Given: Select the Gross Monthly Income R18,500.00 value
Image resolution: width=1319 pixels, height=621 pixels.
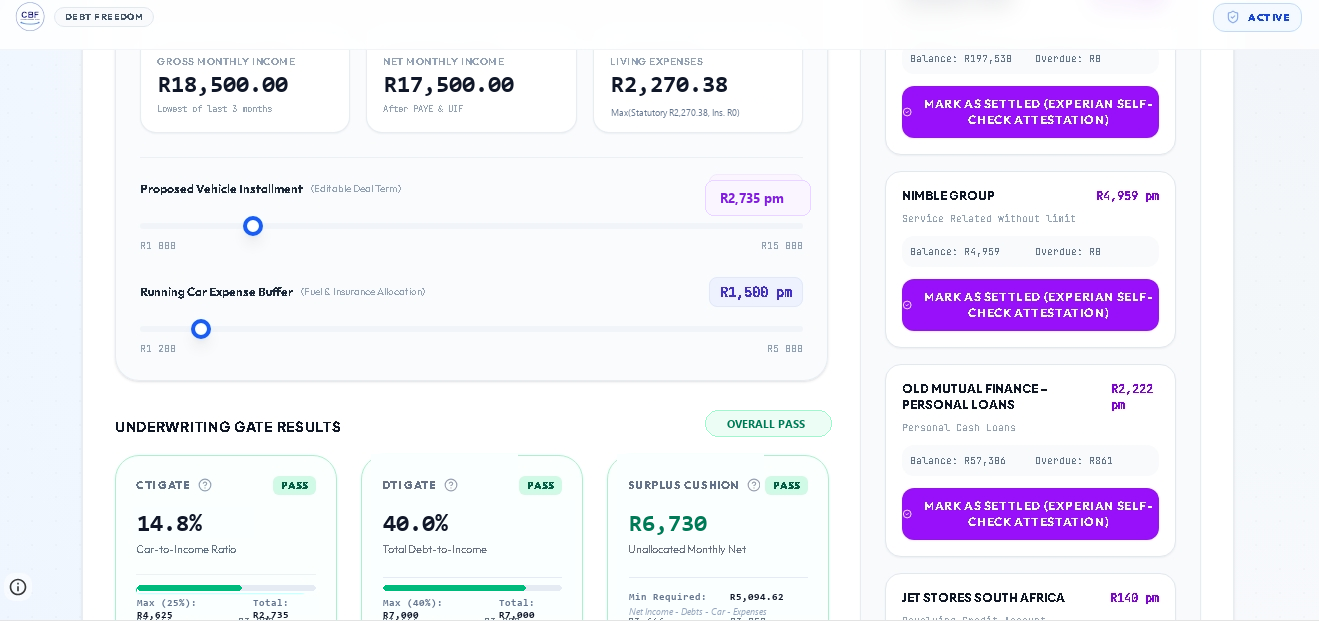Looking at the screenshot, I should pos(223,85).
